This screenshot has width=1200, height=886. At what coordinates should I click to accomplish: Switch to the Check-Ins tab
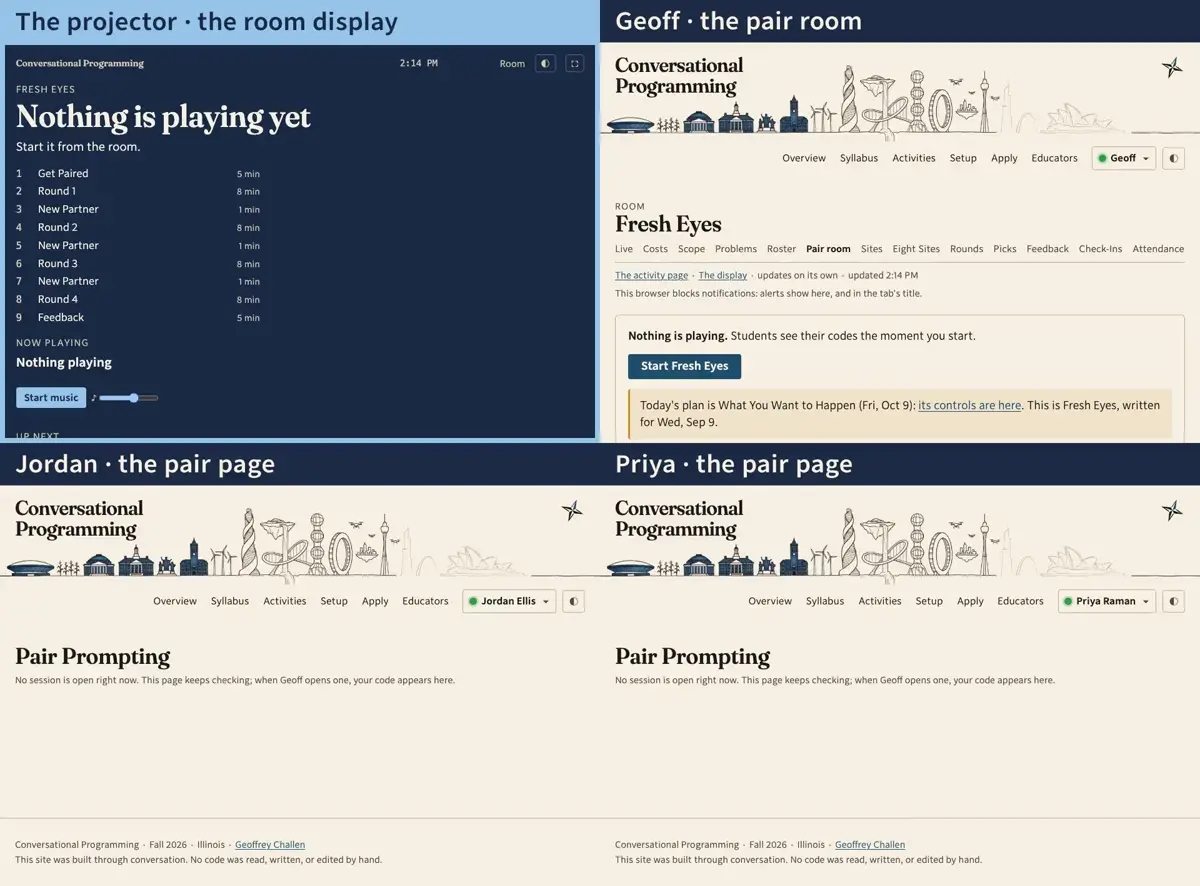[1100, 249]
